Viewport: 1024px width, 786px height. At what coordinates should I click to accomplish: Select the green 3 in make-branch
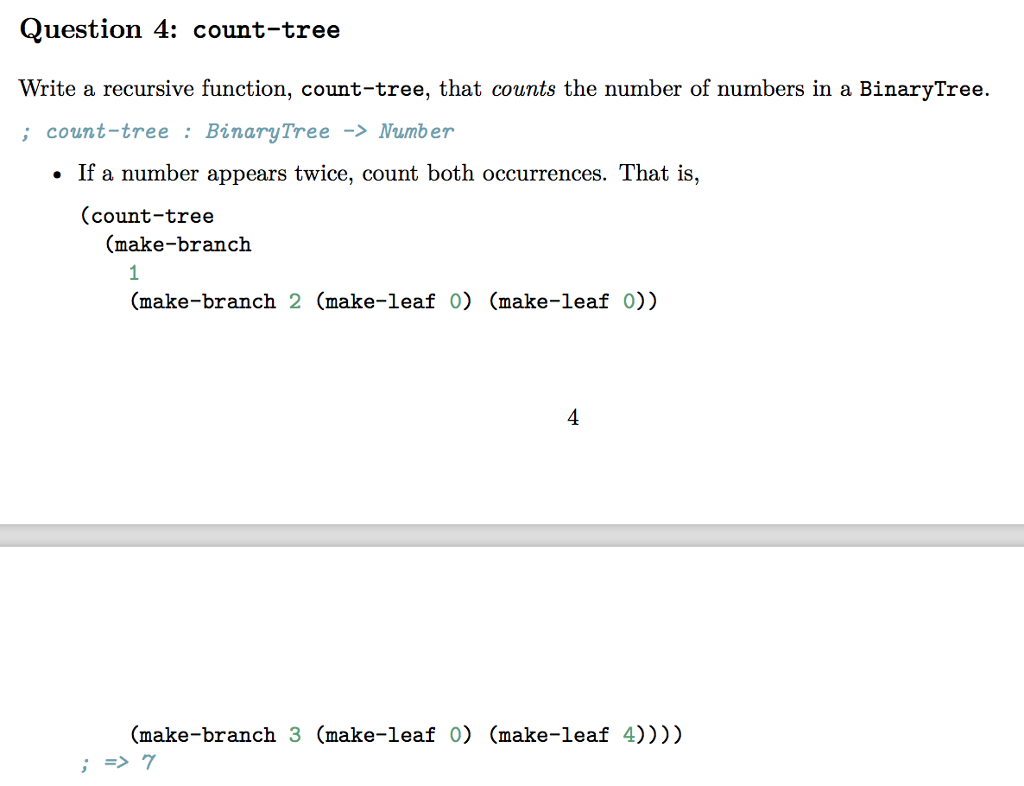coord(296,735)
